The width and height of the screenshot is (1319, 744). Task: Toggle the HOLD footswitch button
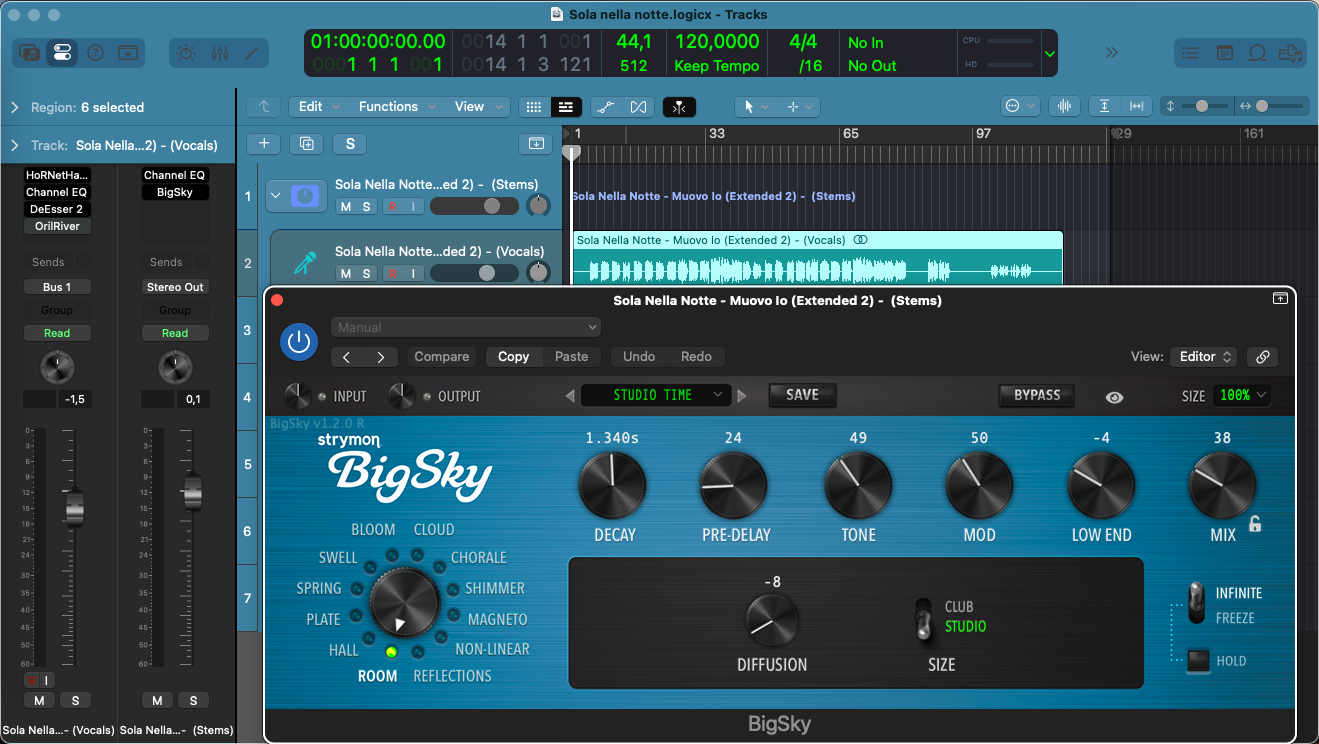1197,661
